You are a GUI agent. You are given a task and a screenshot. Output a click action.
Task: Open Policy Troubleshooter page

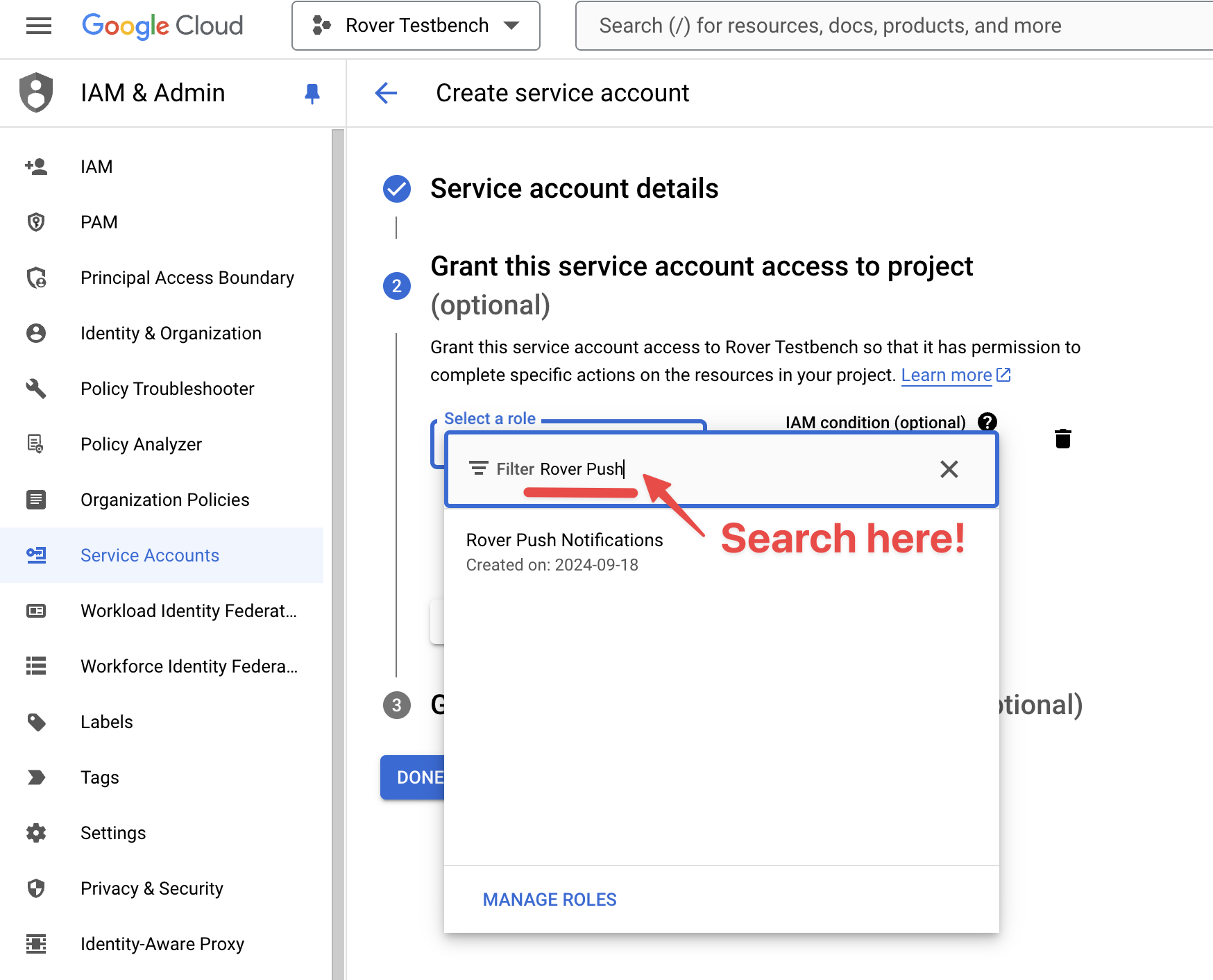pyautogui.click(x=162, y=389)
